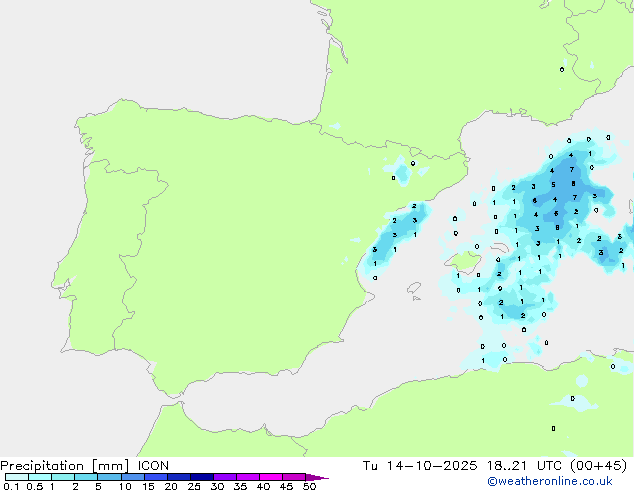Image resolution: width=634 pixels, height=490 pixels.
Task: Click the '0.1' legend scale label
Action: click(11, 486)
